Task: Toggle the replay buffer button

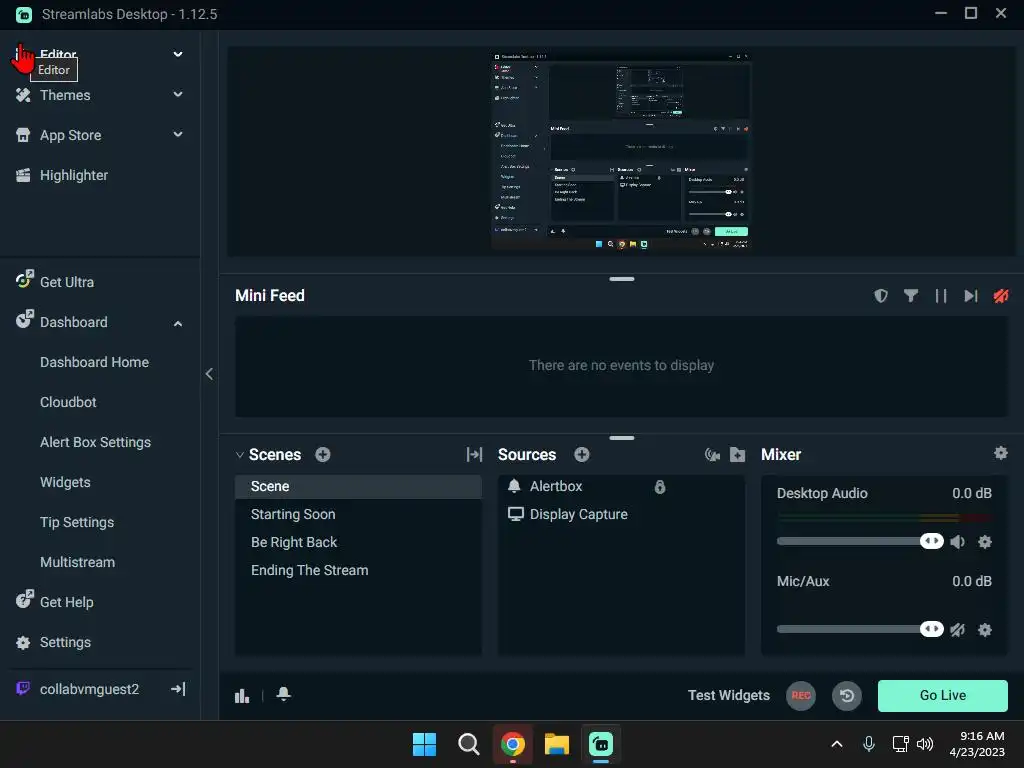Action: (847, 696)
